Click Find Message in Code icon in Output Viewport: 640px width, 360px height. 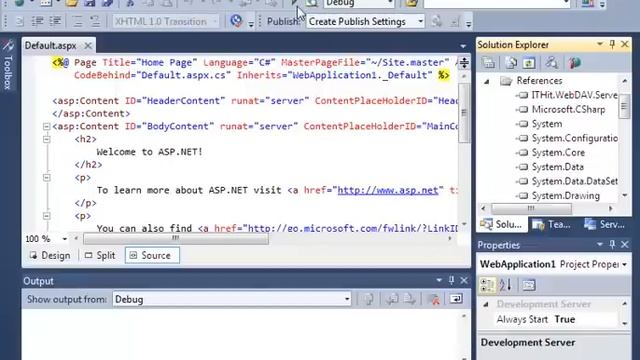point(369,299)
